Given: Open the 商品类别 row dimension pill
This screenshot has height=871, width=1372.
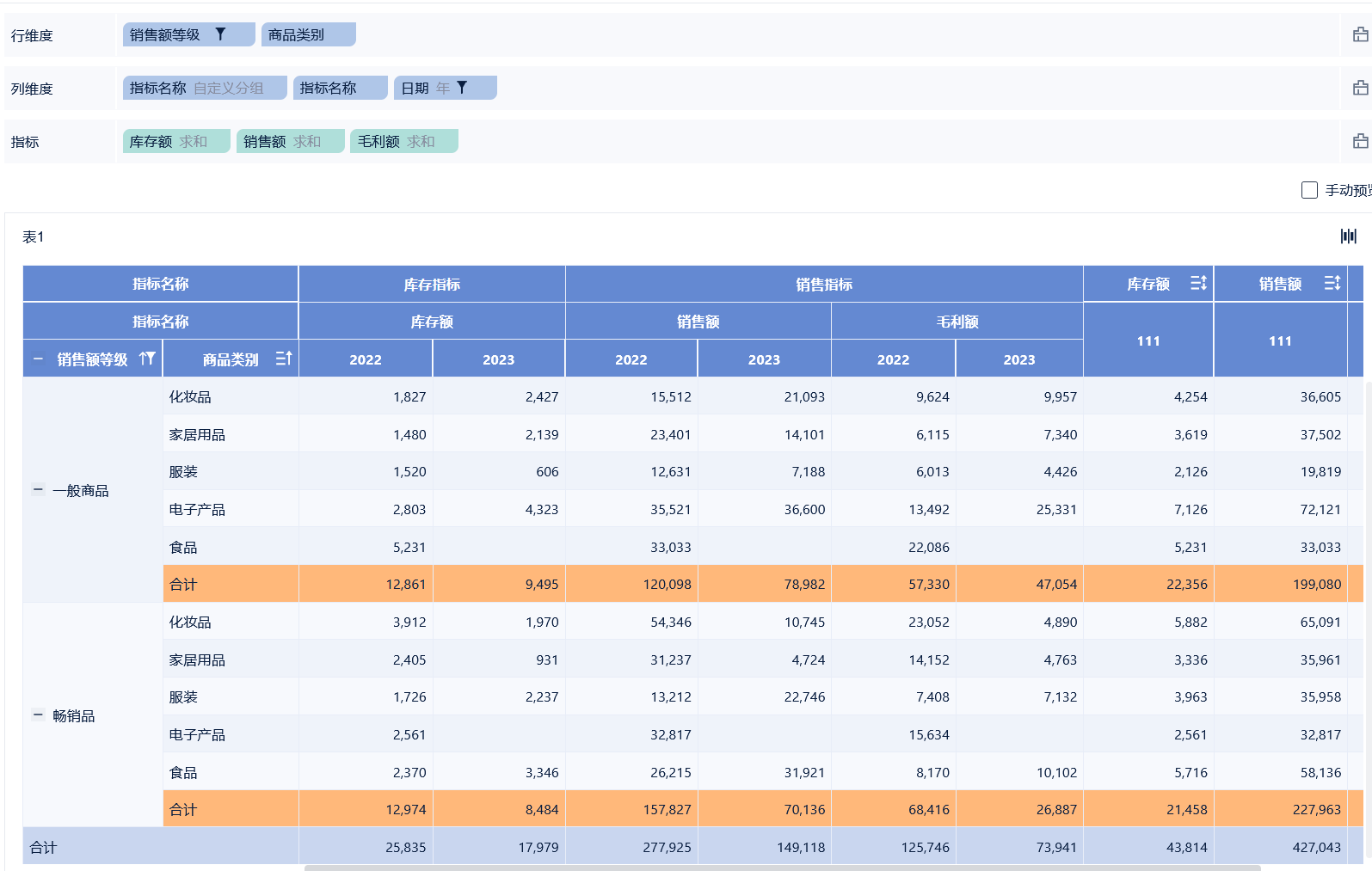Looking at the screenshot, I should 309,34.
